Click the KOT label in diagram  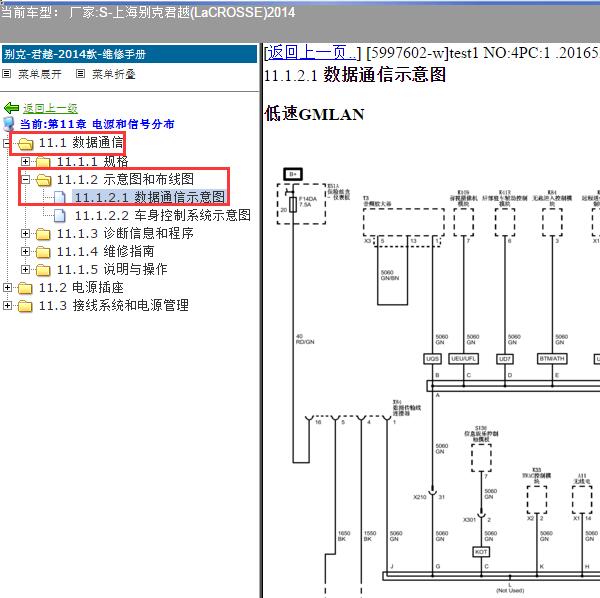tap(481, 552)
